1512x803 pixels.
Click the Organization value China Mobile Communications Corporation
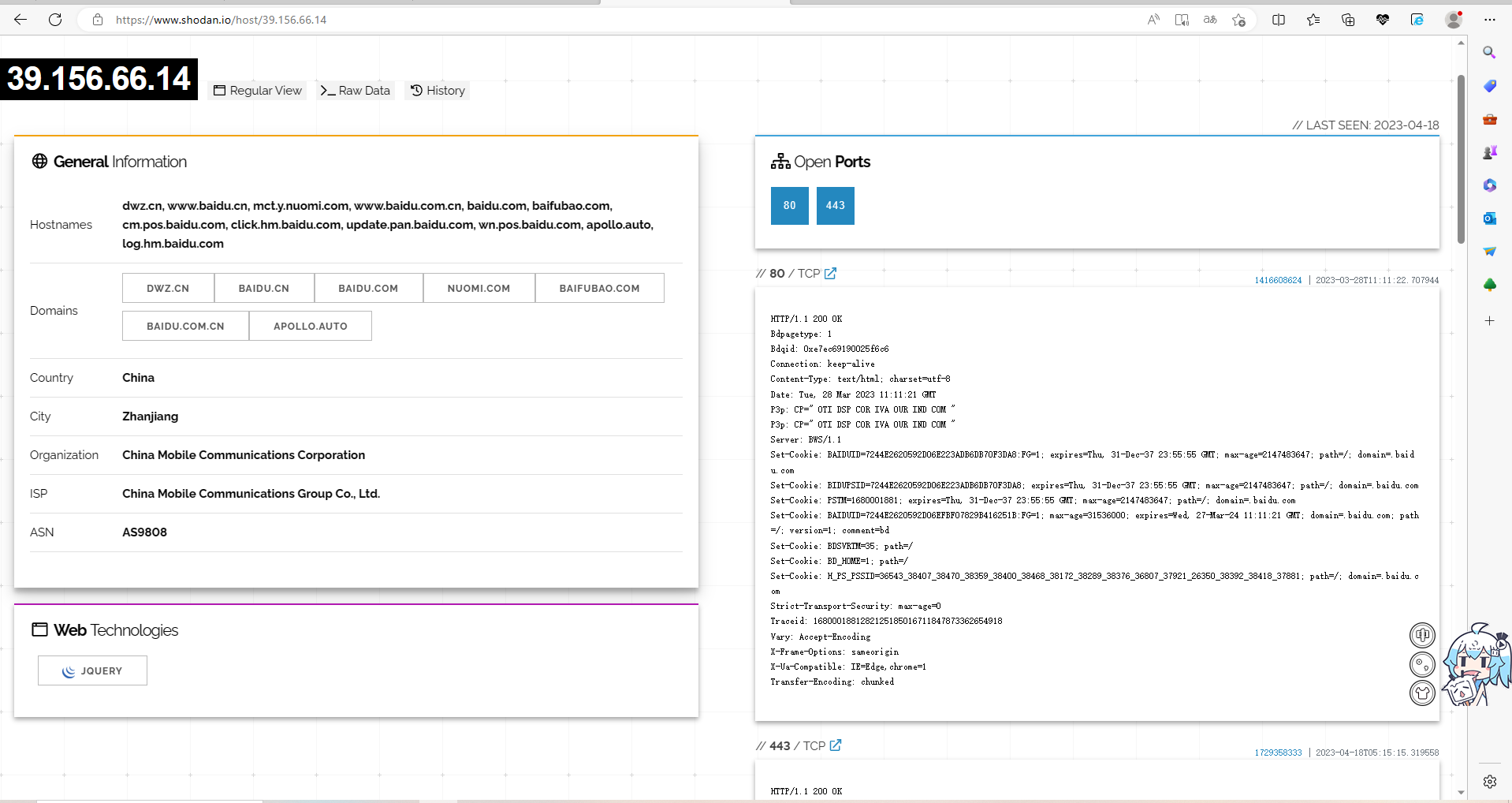coord(244,455)
